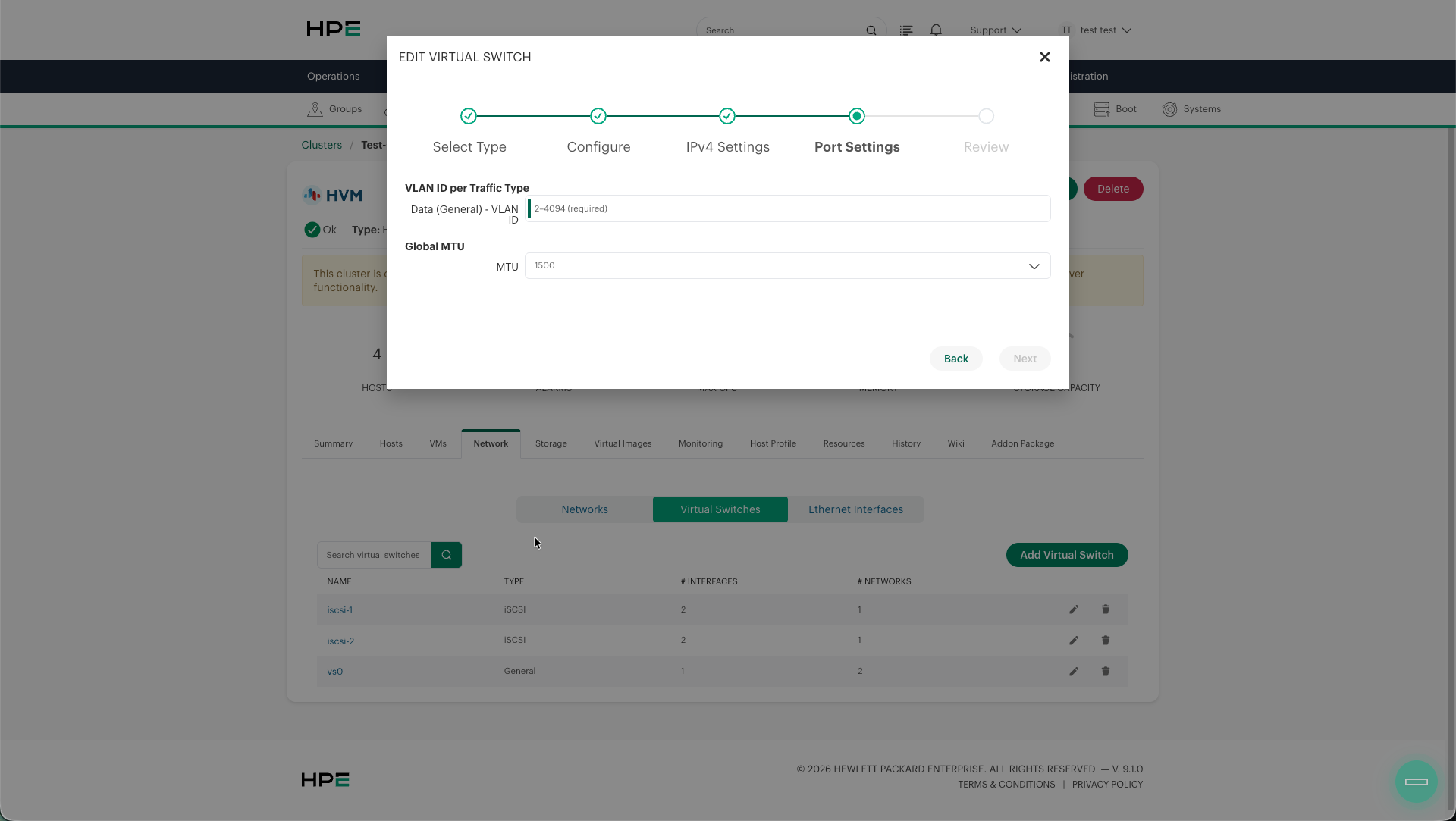This screenshot has width=1456, height=821.
Task: Show the Networks sub-view
Action: pyautogui.click(x=585, y=509)
